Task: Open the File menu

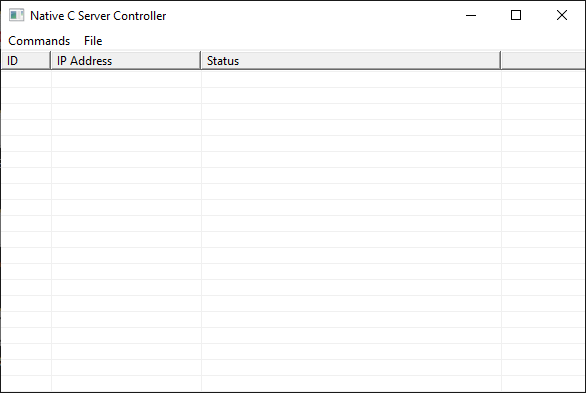Action: click(93, 41)
